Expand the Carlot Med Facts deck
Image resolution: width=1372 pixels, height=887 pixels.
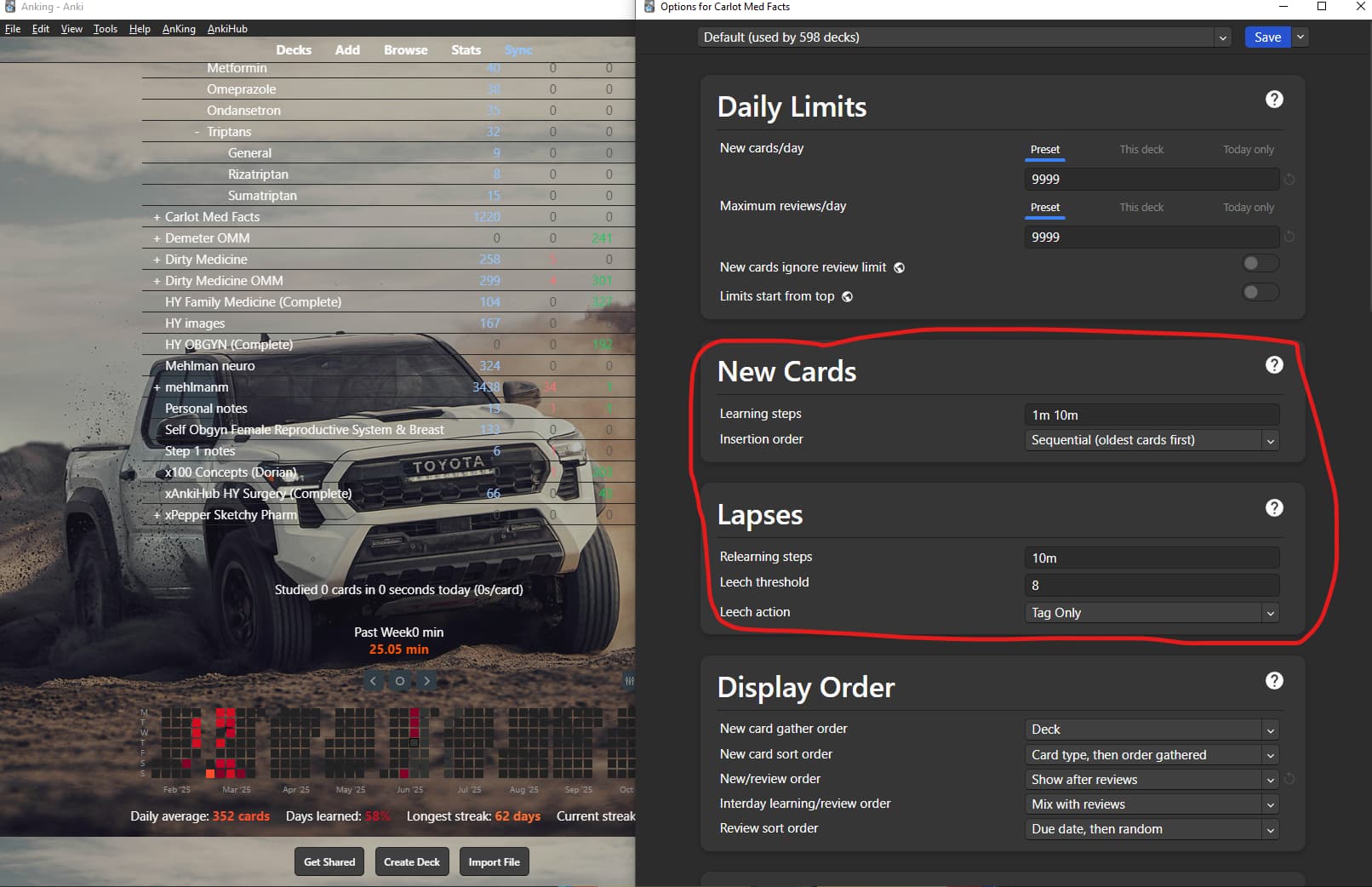pos(157,217)
